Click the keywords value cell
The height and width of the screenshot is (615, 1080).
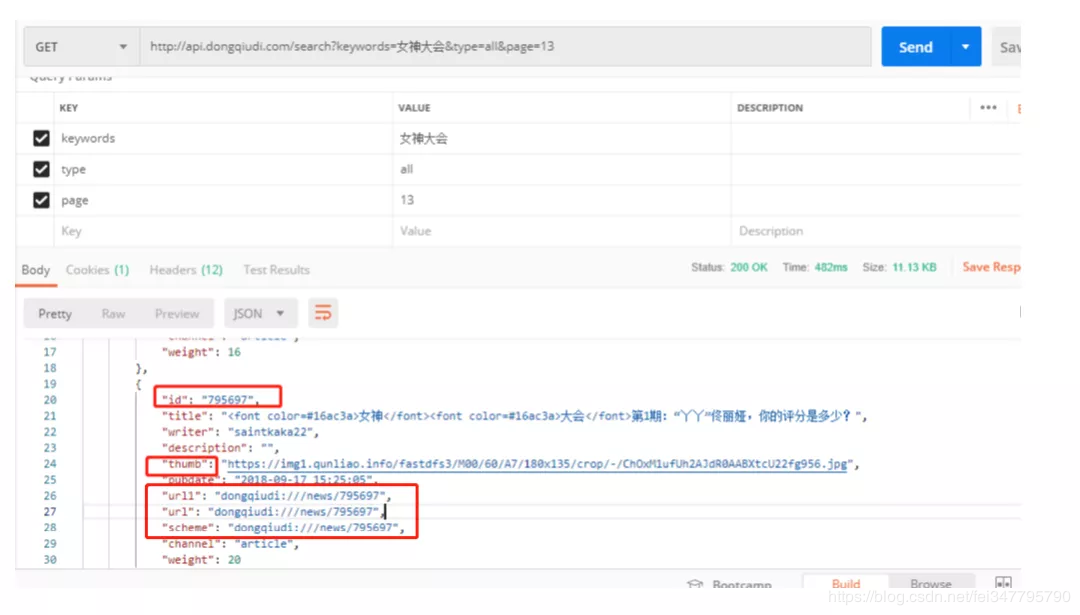pos(562,138)
